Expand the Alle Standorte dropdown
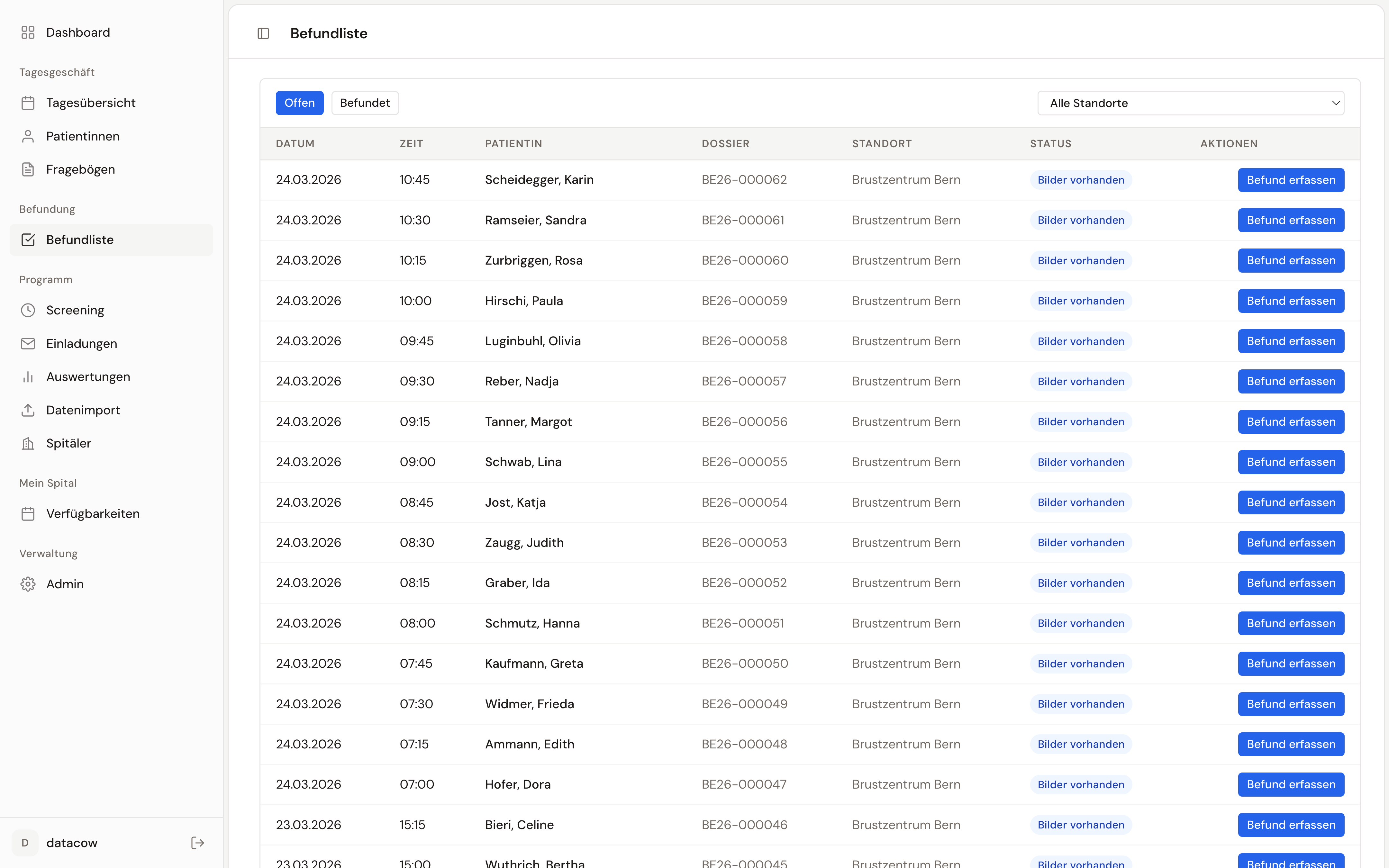 [1190, 103]
